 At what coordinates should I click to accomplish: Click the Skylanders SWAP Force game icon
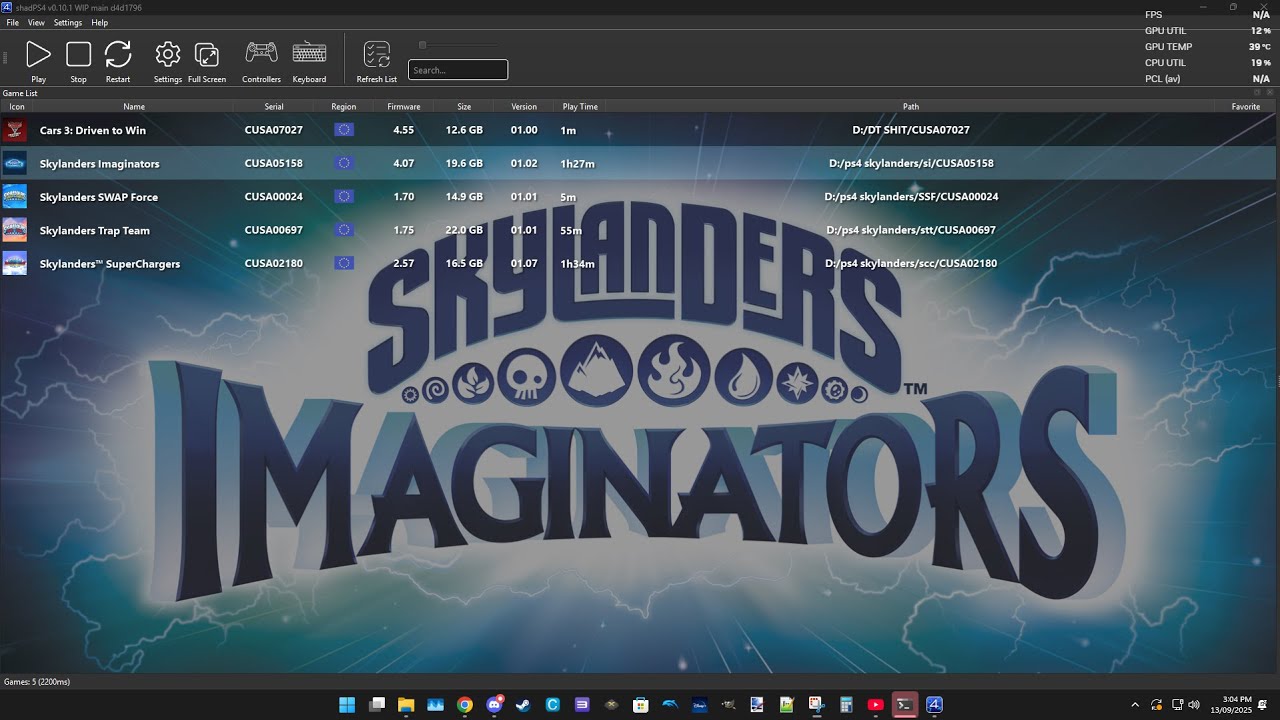[x=14, y=197]
